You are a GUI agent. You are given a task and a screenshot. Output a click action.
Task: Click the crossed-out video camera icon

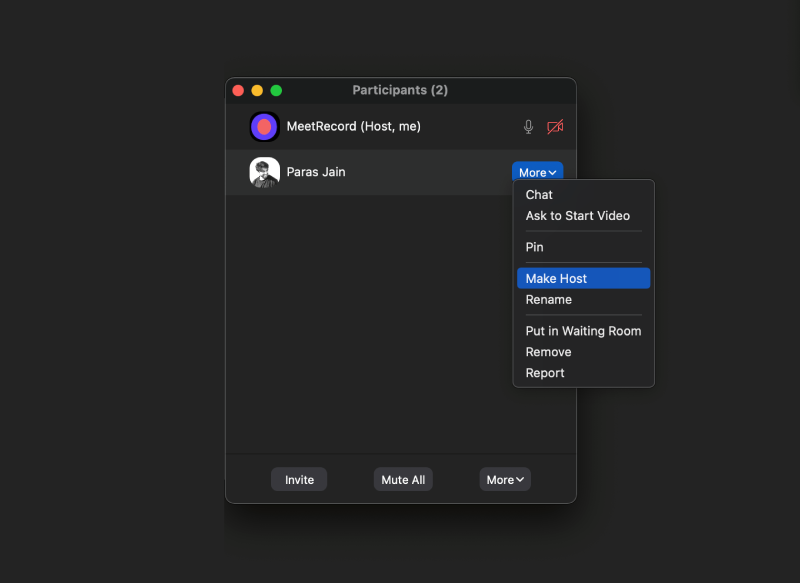(556, 126)
